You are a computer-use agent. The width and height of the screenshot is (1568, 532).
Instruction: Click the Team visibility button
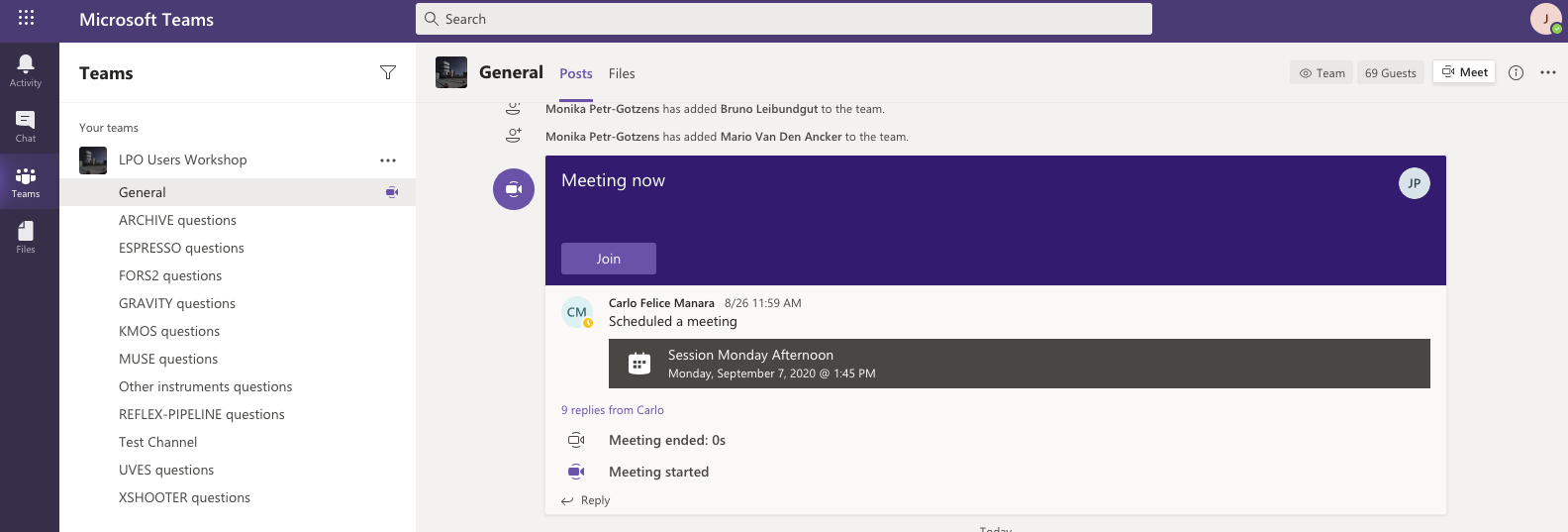coord(1322,72)
